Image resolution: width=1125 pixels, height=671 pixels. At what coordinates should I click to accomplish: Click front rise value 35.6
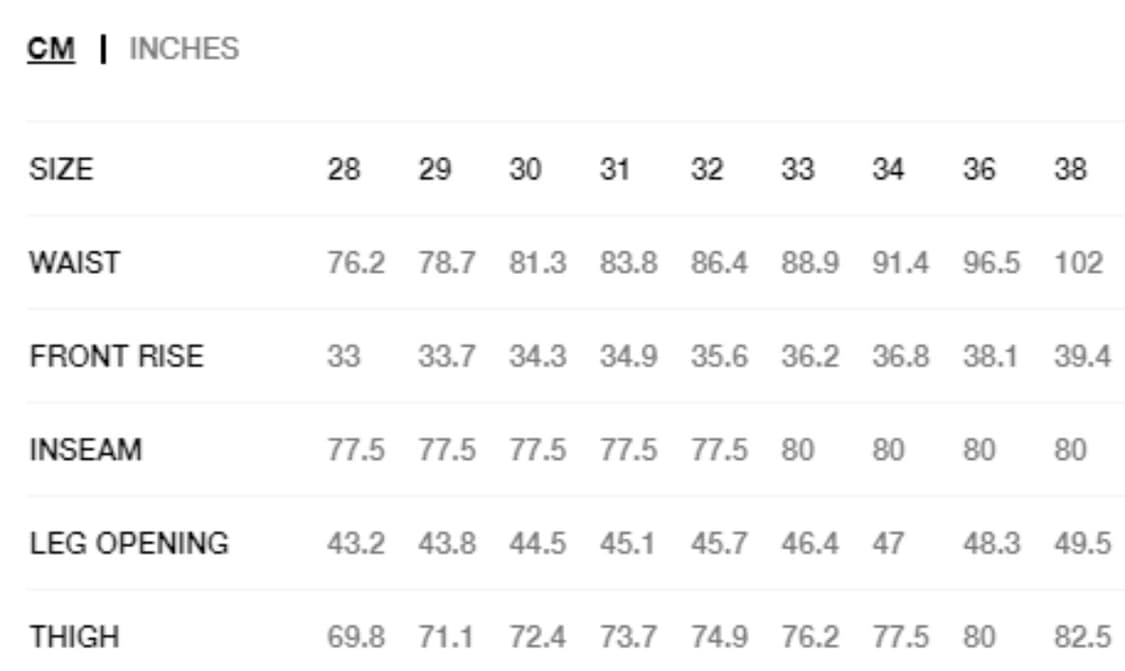pos(719,356)
